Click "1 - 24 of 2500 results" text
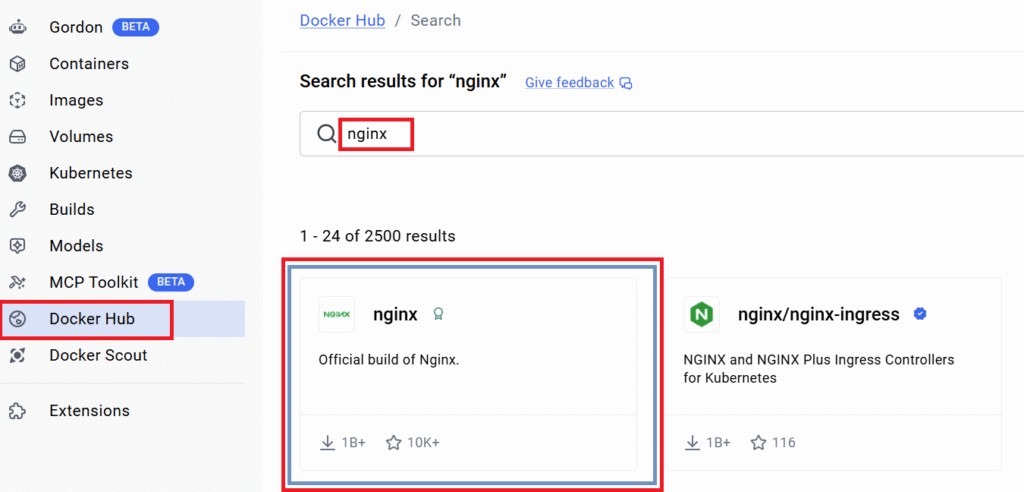 (x=377, y=236)
